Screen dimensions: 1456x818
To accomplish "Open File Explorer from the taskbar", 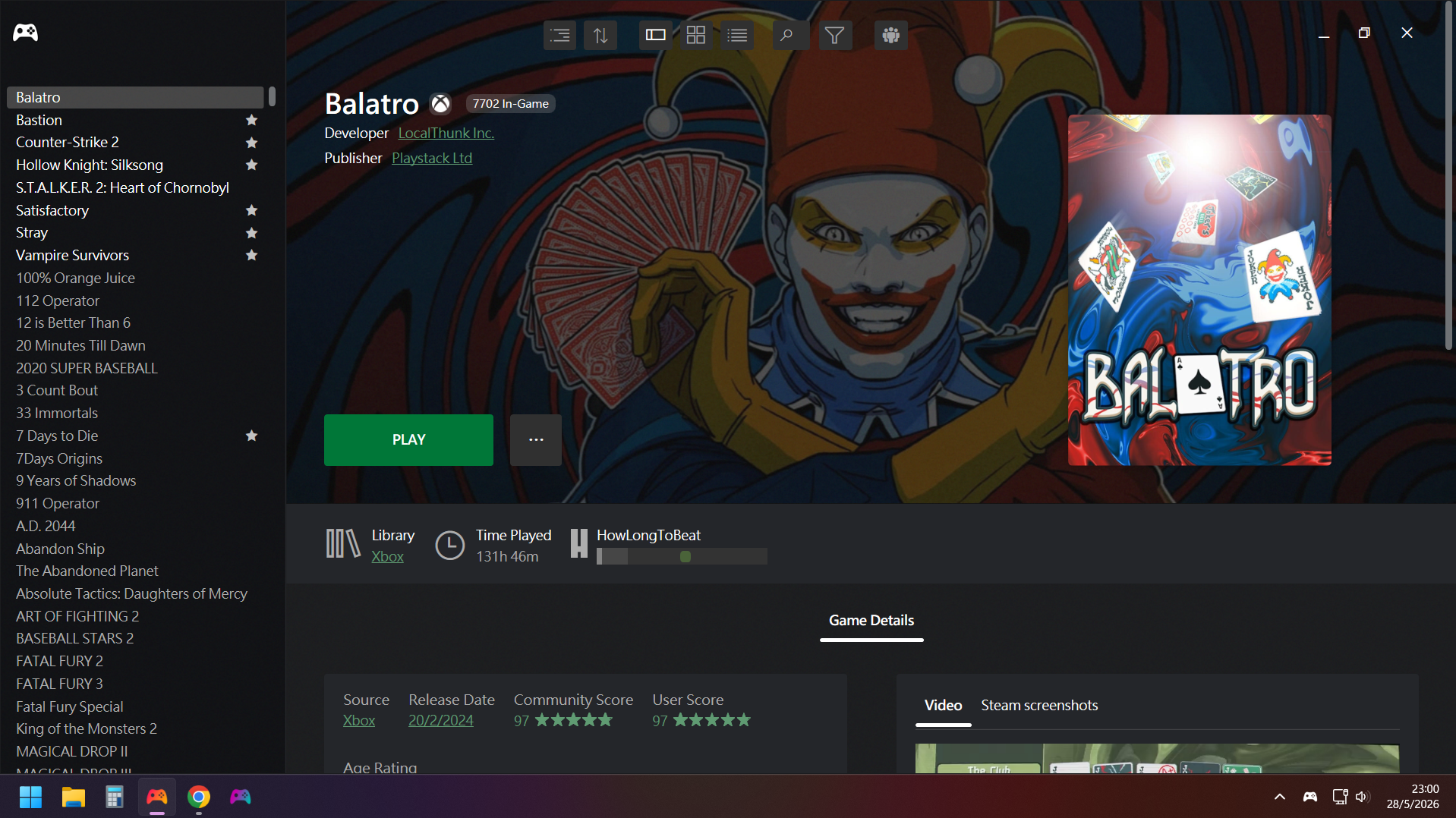I will (x=73, y=797).
